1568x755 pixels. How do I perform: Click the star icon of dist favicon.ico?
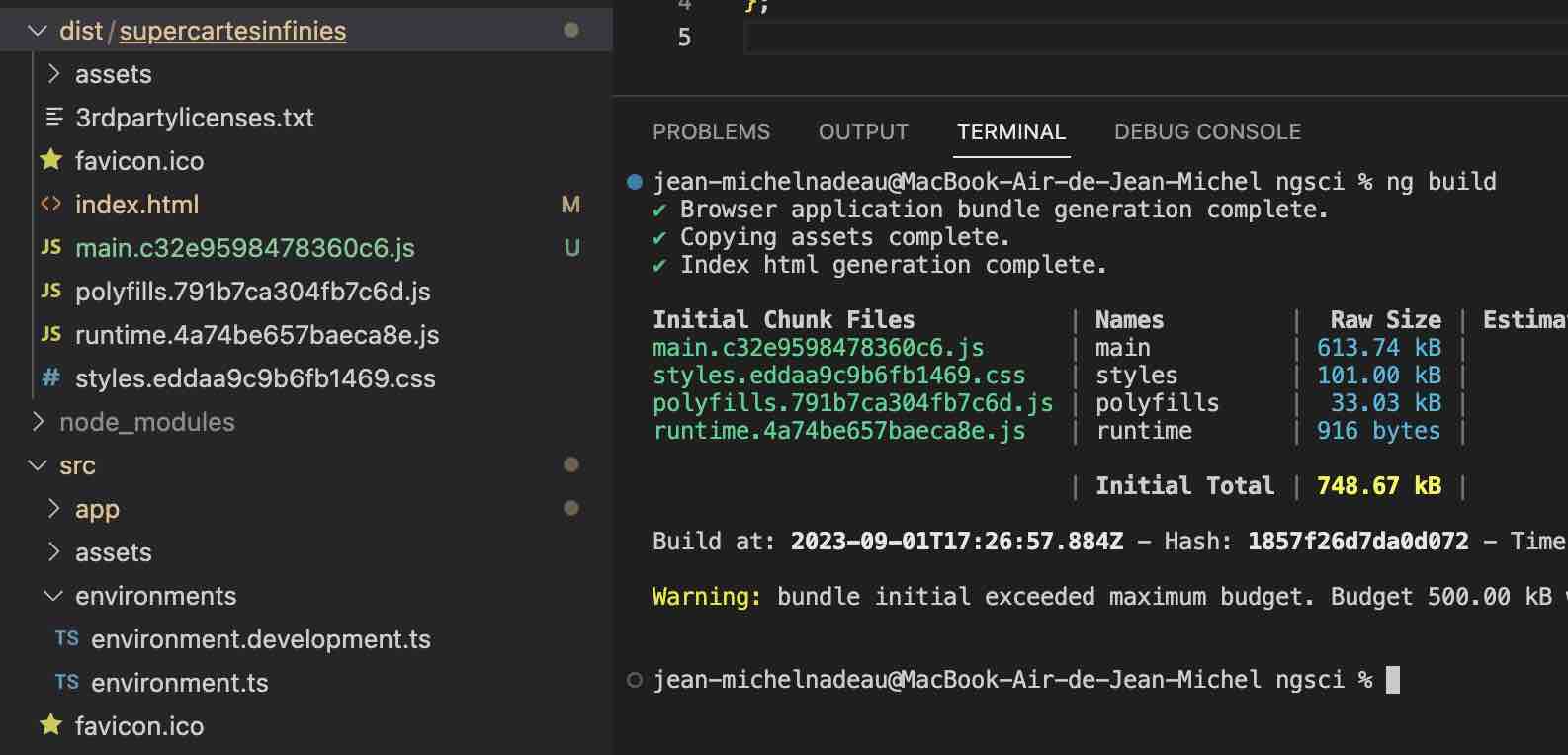[x=51, y=159]
